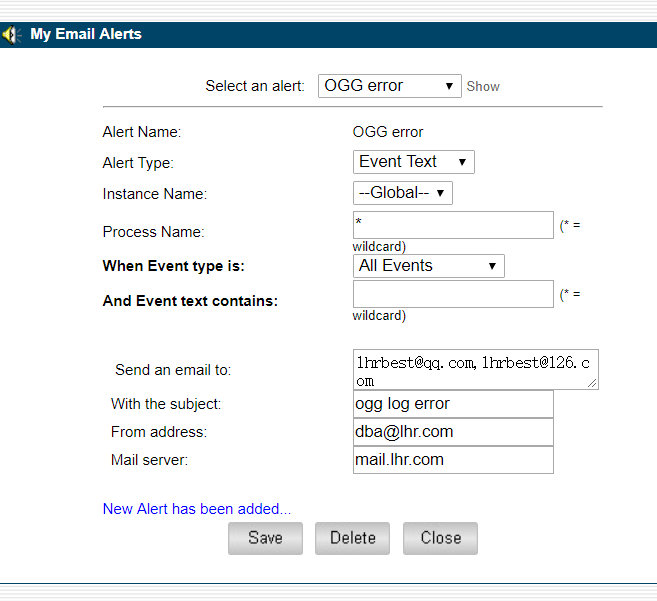Click the Delete button
Viewport: 657px width, 601px height.
click(x=352, y=538)
